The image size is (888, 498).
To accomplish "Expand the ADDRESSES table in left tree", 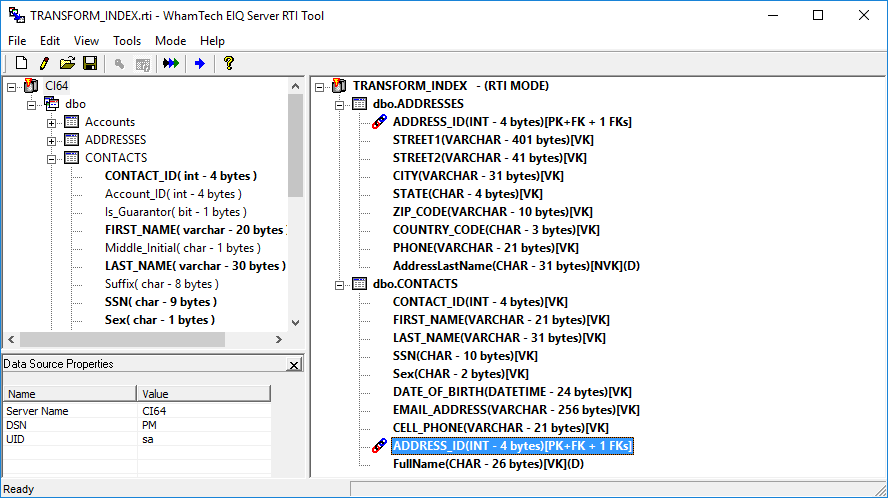I will [52, 141].
